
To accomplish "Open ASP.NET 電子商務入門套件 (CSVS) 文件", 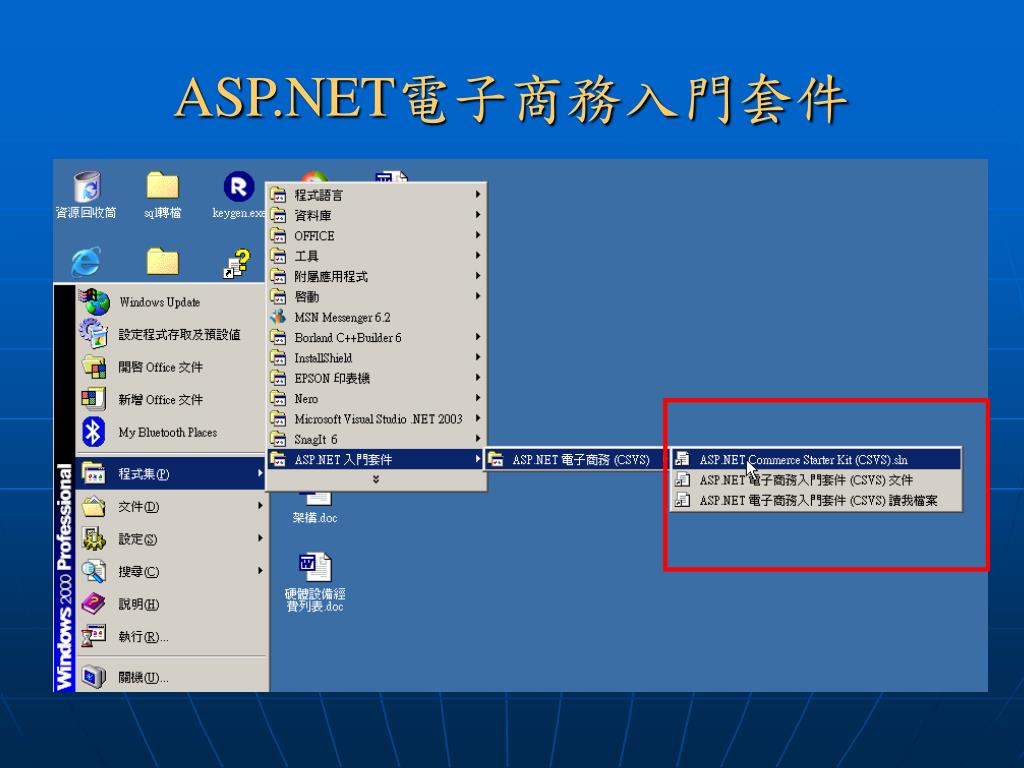I will pos(816,479).
